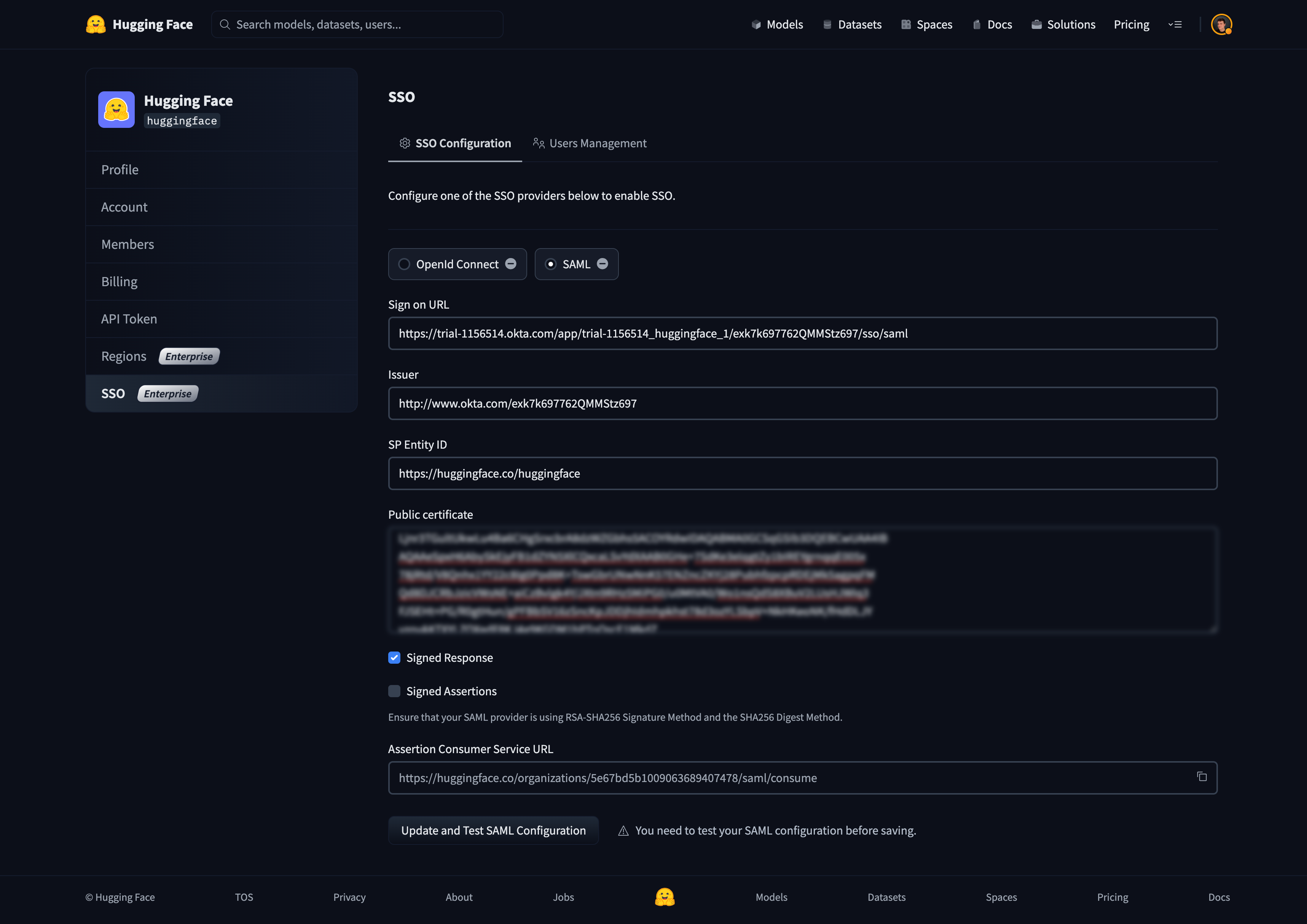Open the Billing settings section
Screen dimensions: 1307x924
click(119, 282)
